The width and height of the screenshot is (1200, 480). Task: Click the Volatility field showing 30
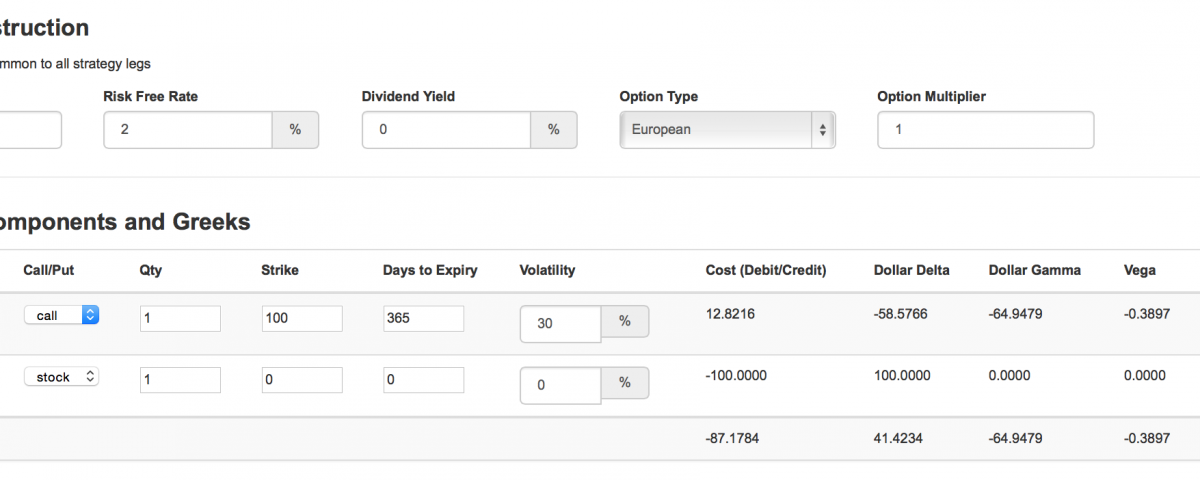[560, 323]
